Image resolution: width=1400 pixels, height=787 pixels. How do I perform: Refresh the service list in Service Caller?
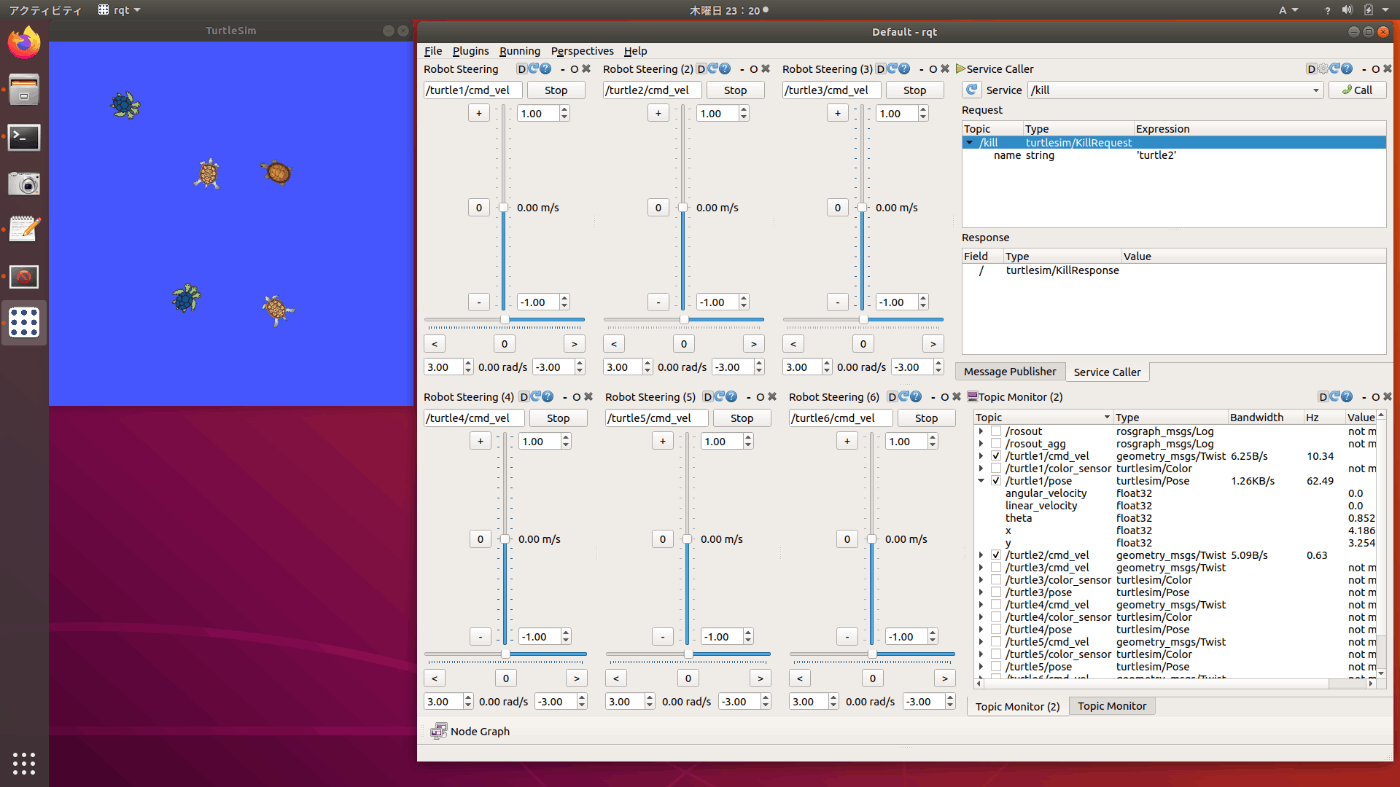(971, 90)
